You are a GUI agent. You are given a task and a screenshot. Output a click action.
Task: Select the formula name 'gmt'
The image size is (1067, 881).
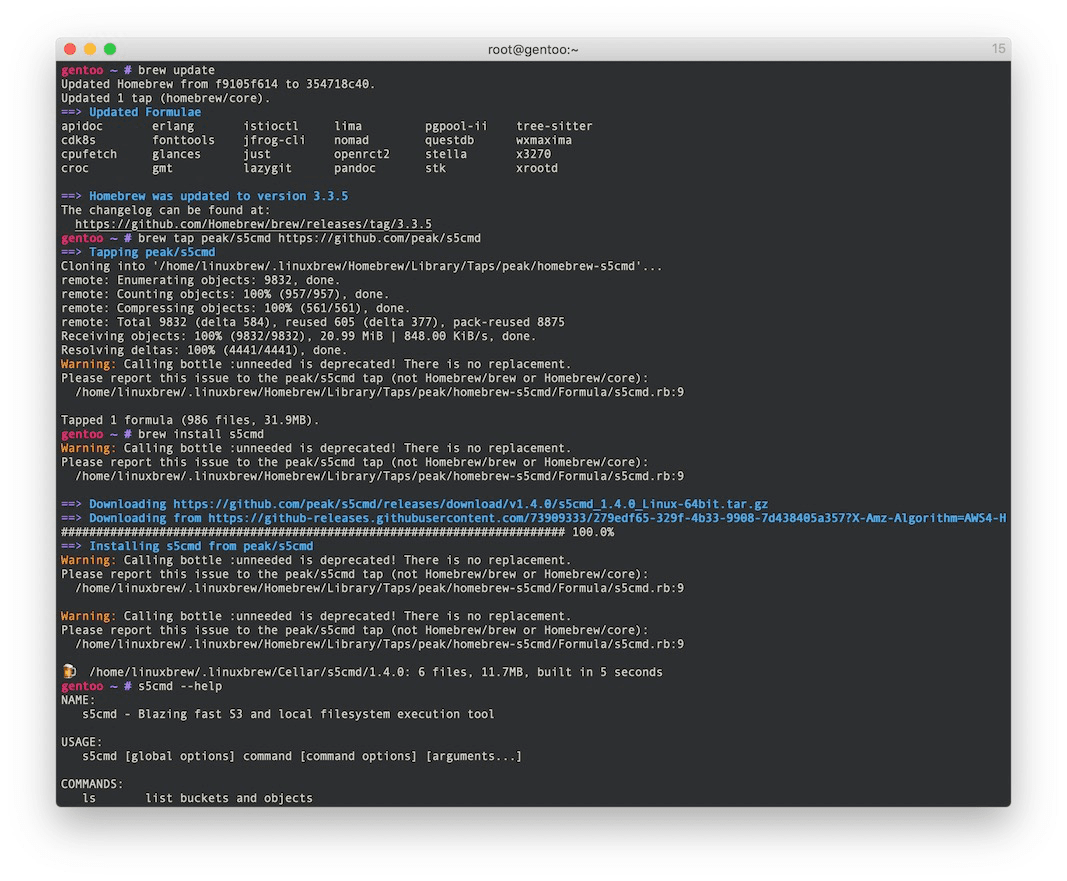(162, 168)
